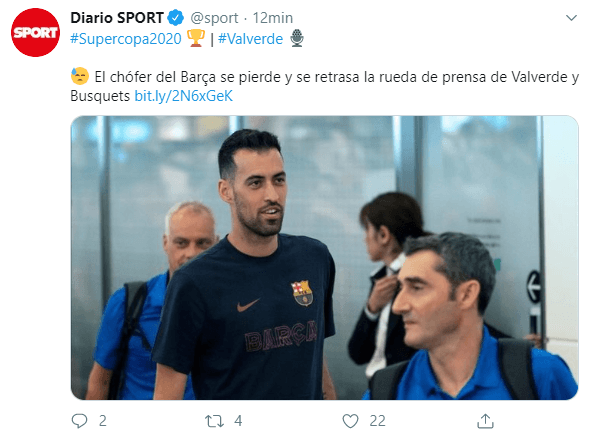The height and width of the screenshot is (440, 593).
Task: Click the retweet count showing 4
Action: click(x=238, y=421)
